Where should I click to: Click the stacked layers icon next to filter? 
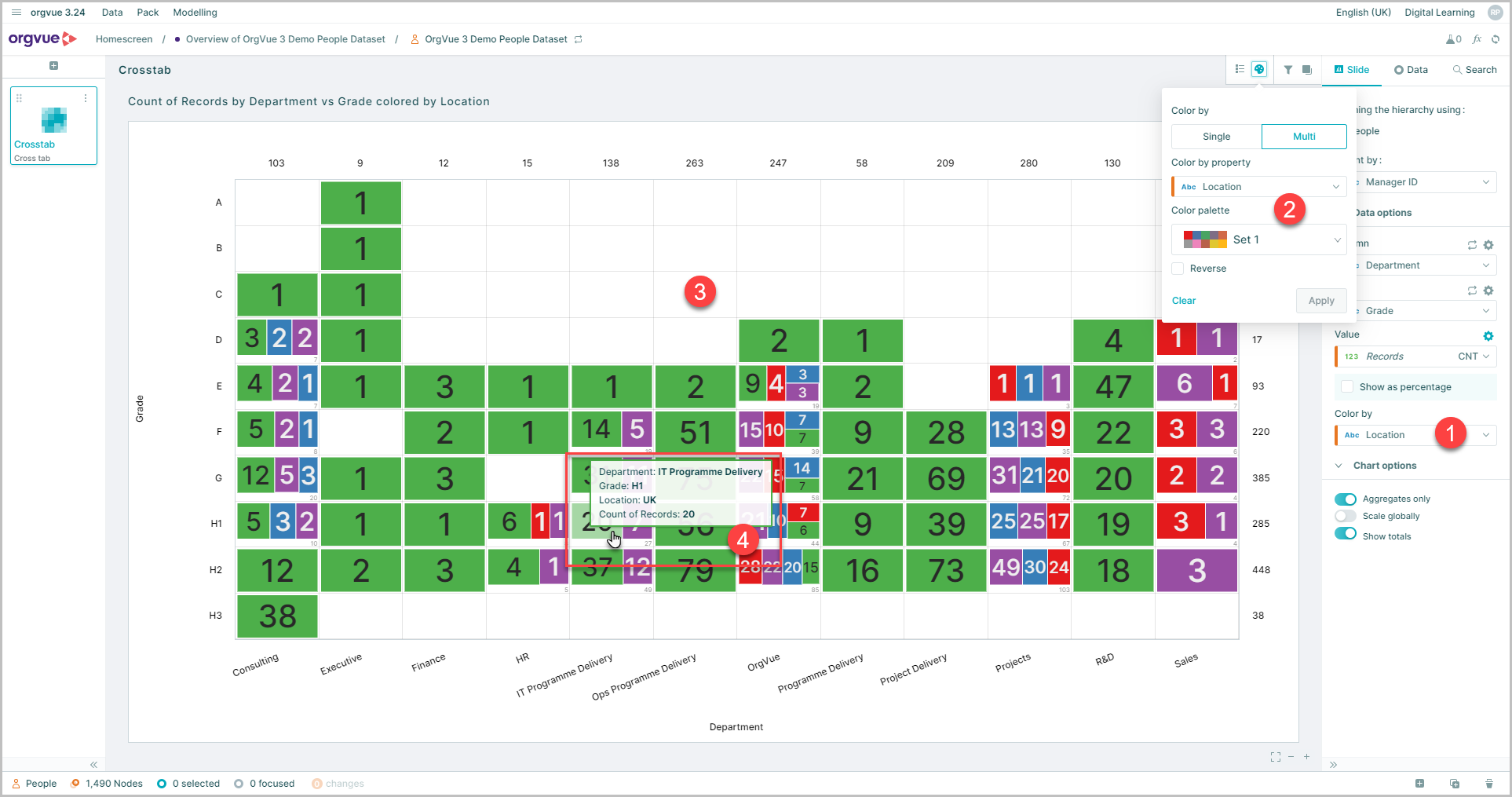pos(1307,70)
